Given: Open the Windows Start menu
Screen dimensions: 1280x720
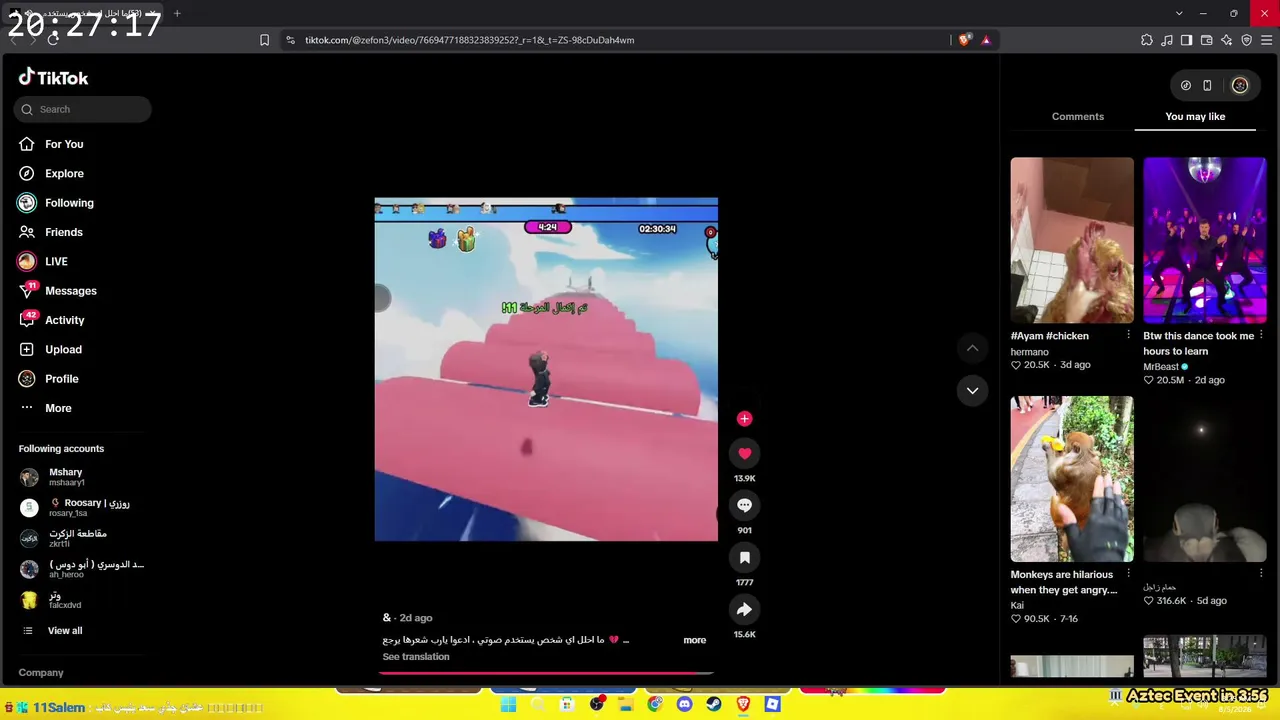Looking at the screenshot, I should 508,705.
